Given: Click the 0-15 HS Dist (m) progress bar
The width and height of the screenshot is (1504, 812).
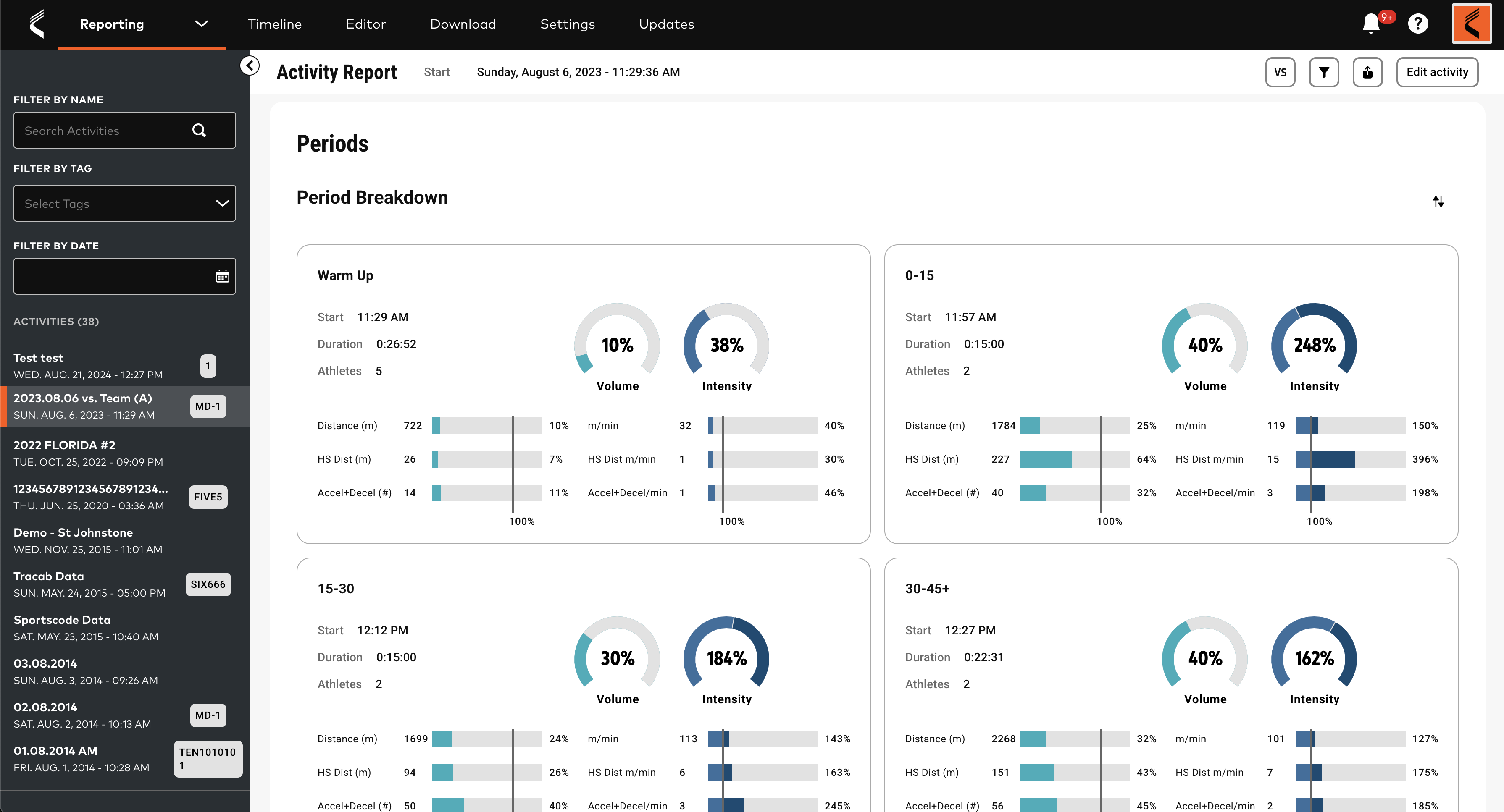Looking at the screenshot, I should (x=1074, y=459).
